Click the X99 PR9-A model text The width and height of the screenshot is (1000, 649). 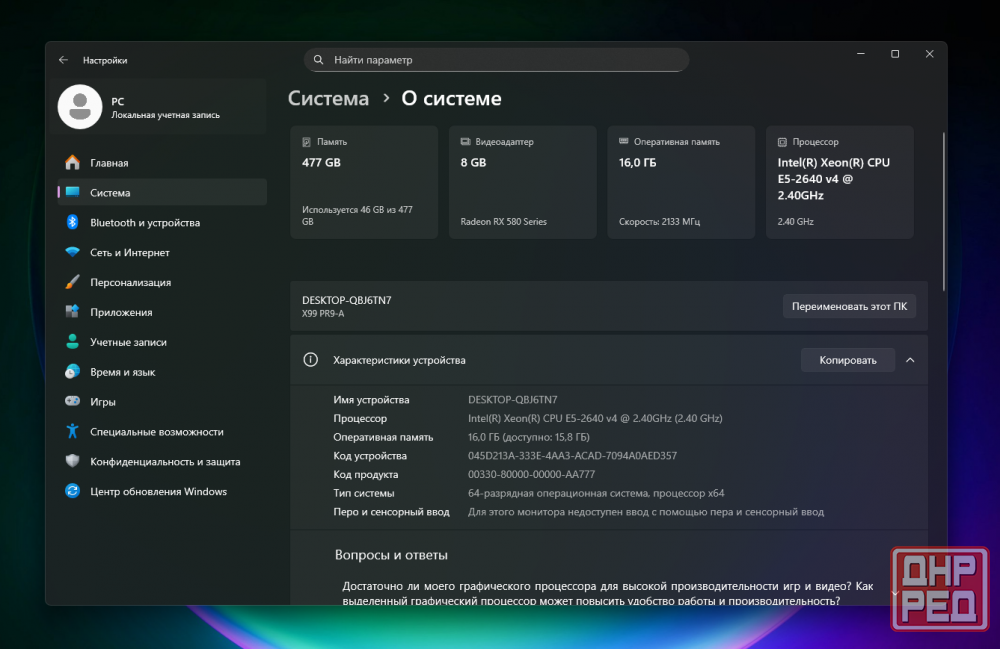(x=323, y=313)
